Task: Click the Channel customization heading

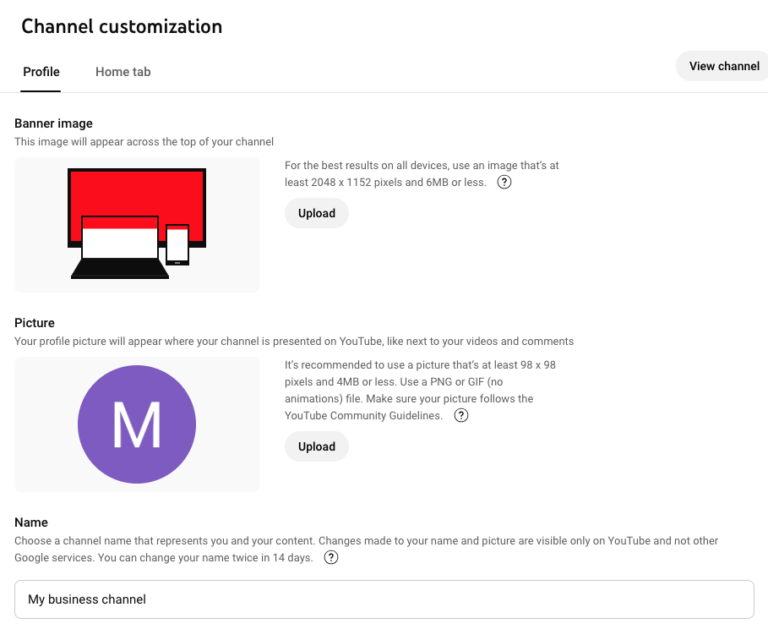Action: [122, 26]
